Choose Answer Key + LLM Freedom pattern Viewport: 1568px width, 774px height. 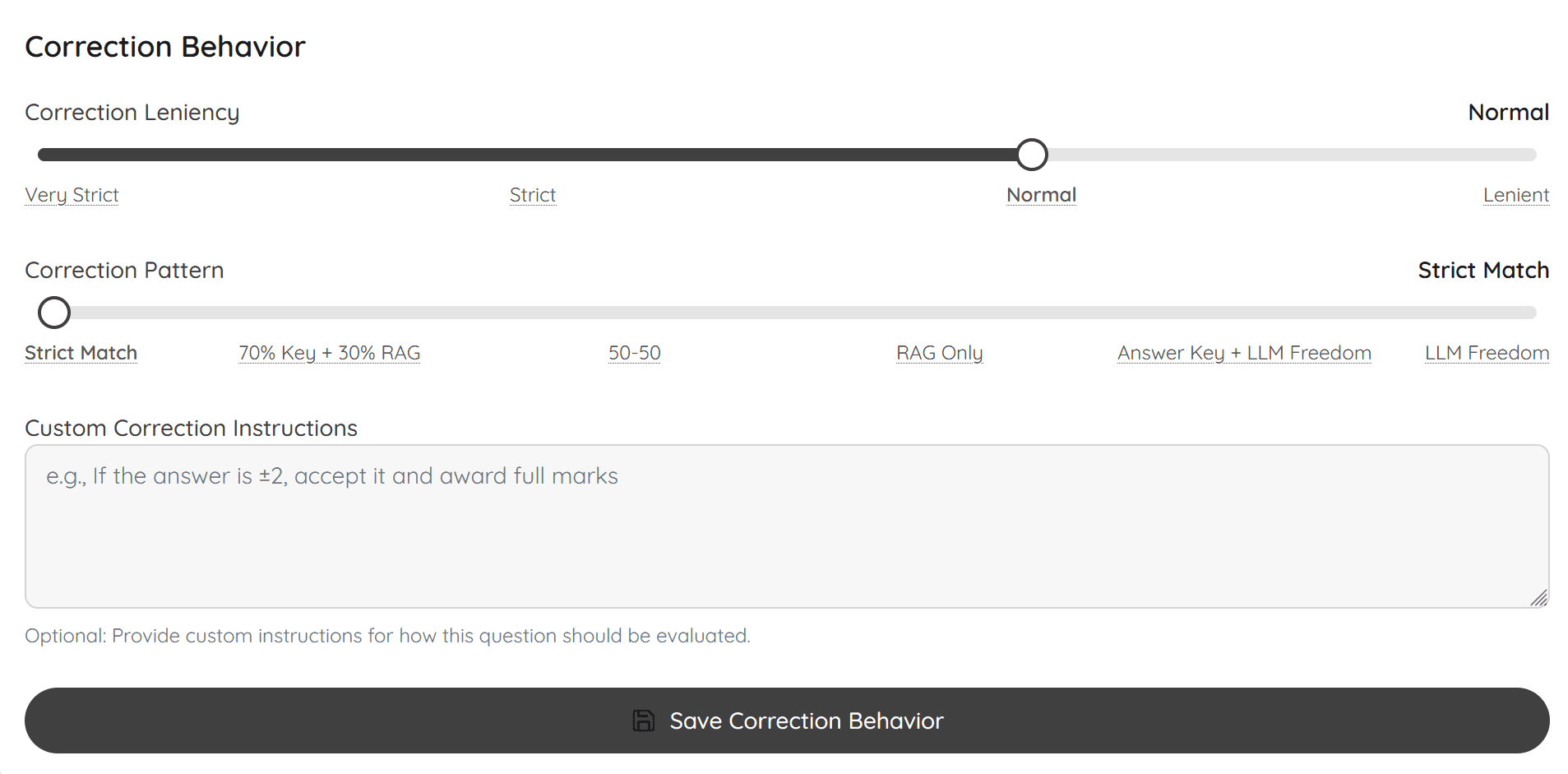pyautogui.click(x=1243, y=352)
